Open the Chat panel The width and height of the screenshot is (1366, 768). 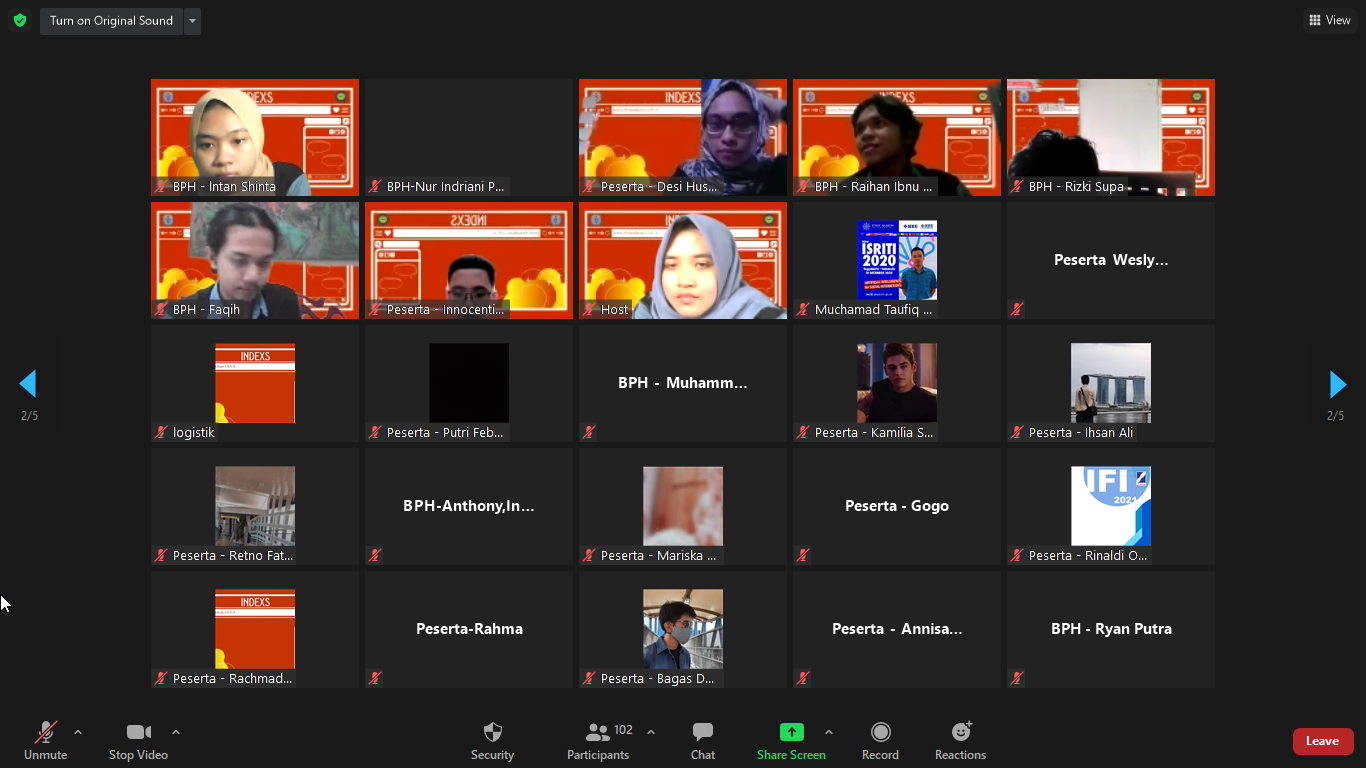pos(703,741)
